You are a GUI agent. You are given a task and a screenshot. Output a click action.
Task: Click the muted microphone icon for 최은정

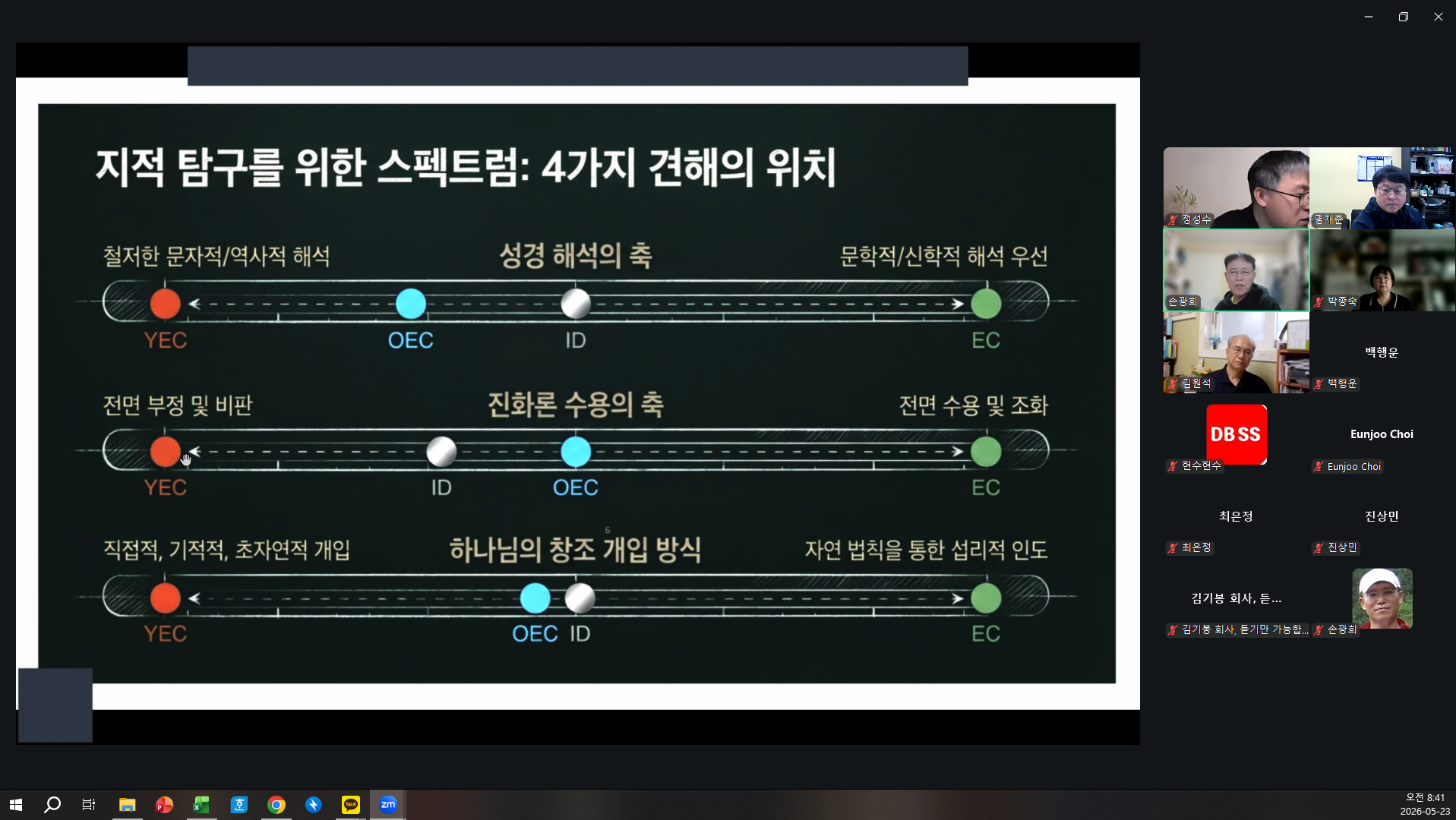pos(1173,547)
